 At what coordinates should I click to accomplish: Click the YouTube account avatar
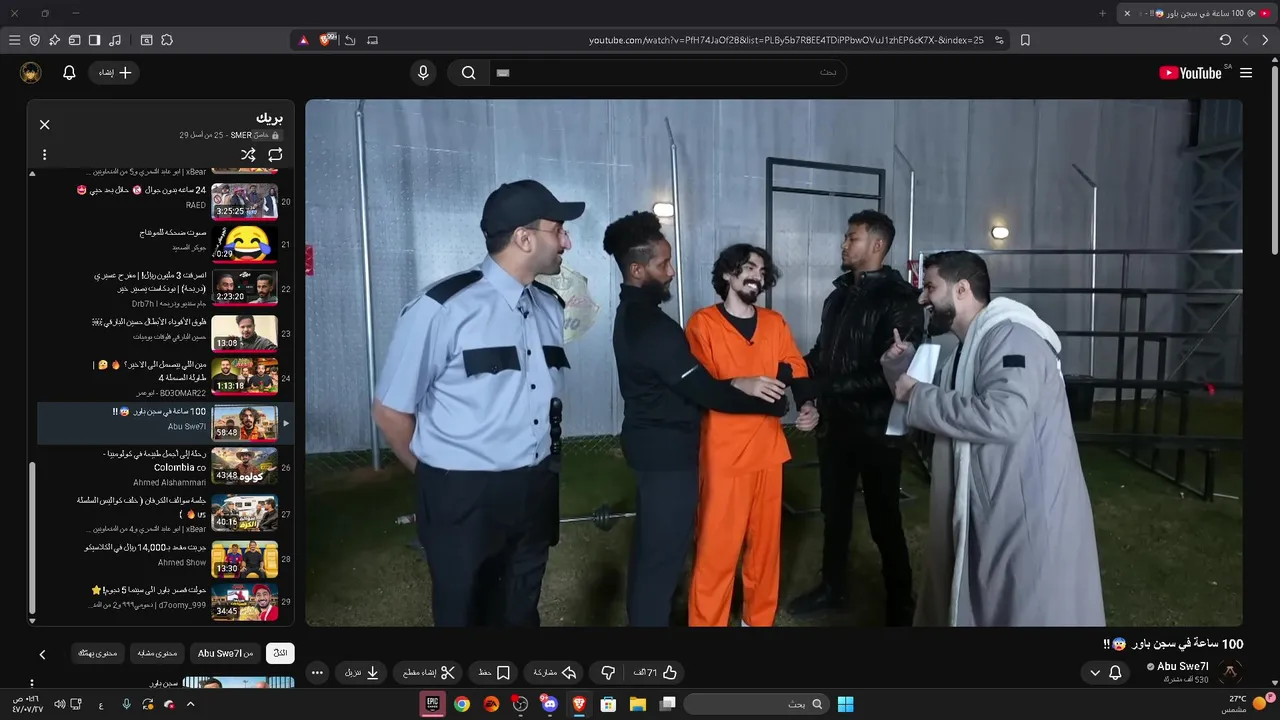(31, 72)
